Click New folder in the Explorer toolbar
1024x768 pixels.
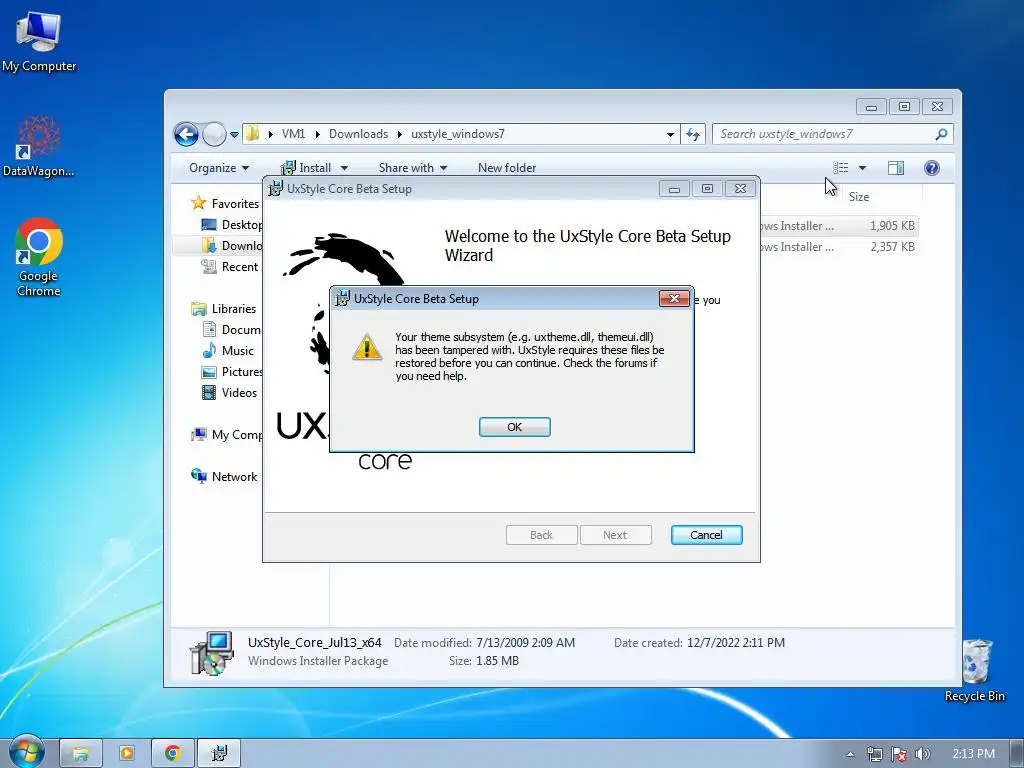(x=507, y=168)
